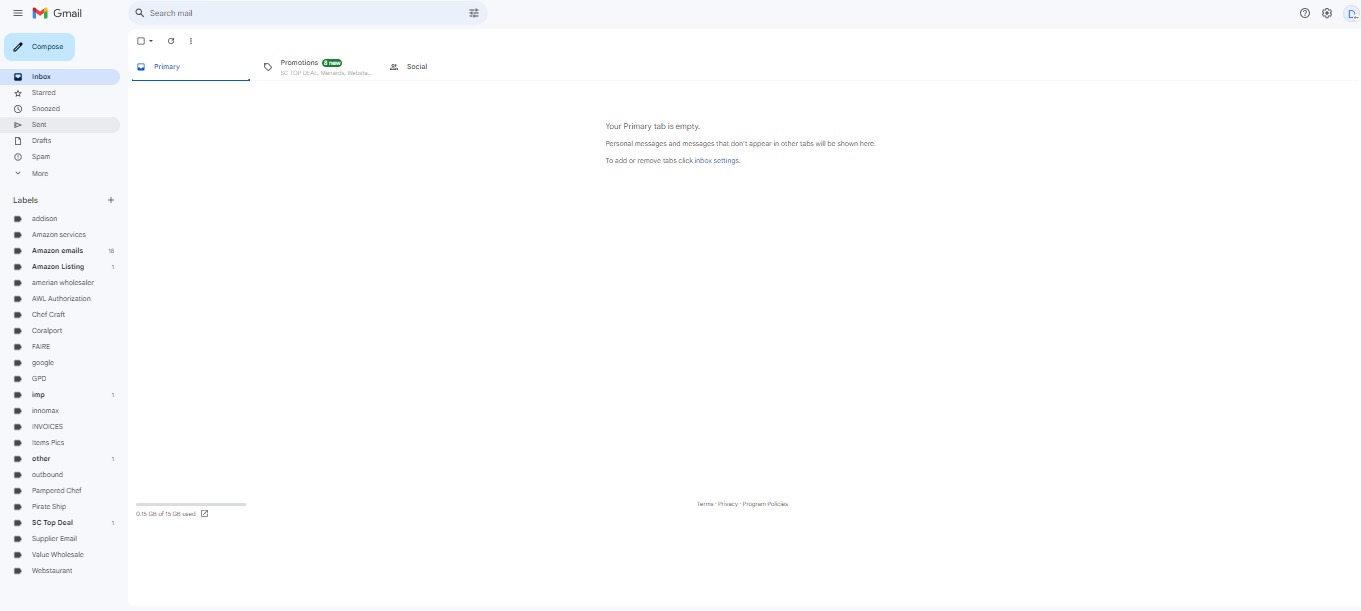The width and height of the screenshot is (1361, 611).
Task: Click the search magnifier icon
Action: [x=140, y=13]
